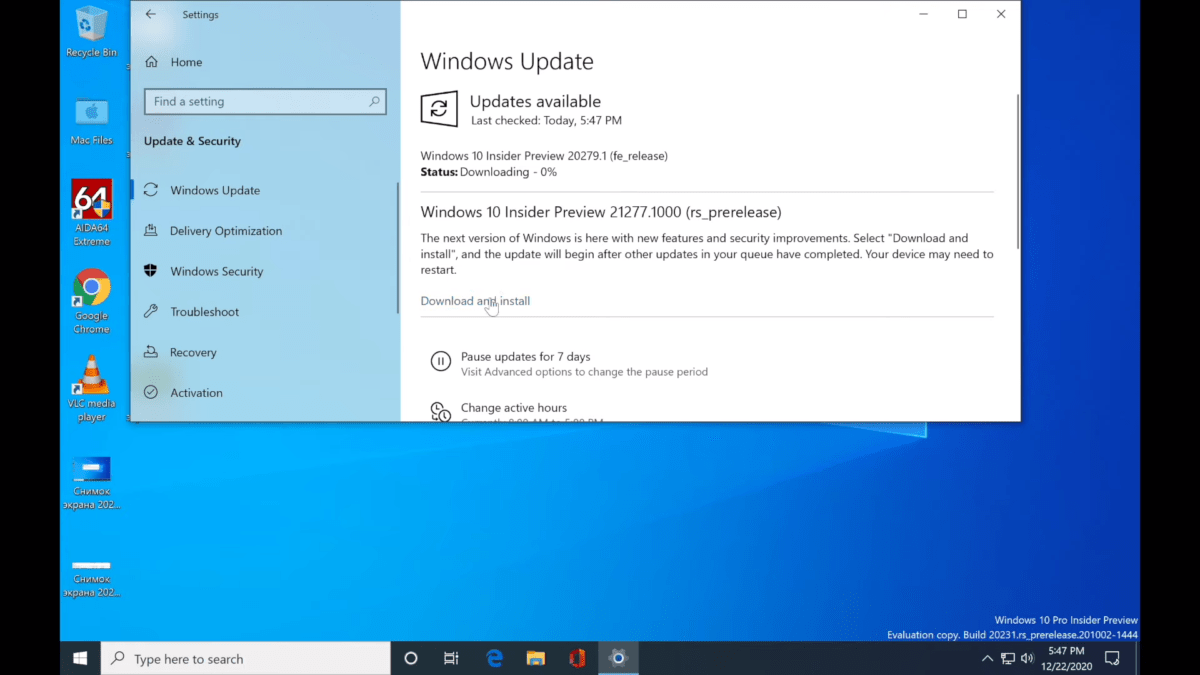Select the upper Снимок экрана file

click(x=91, y=483)
